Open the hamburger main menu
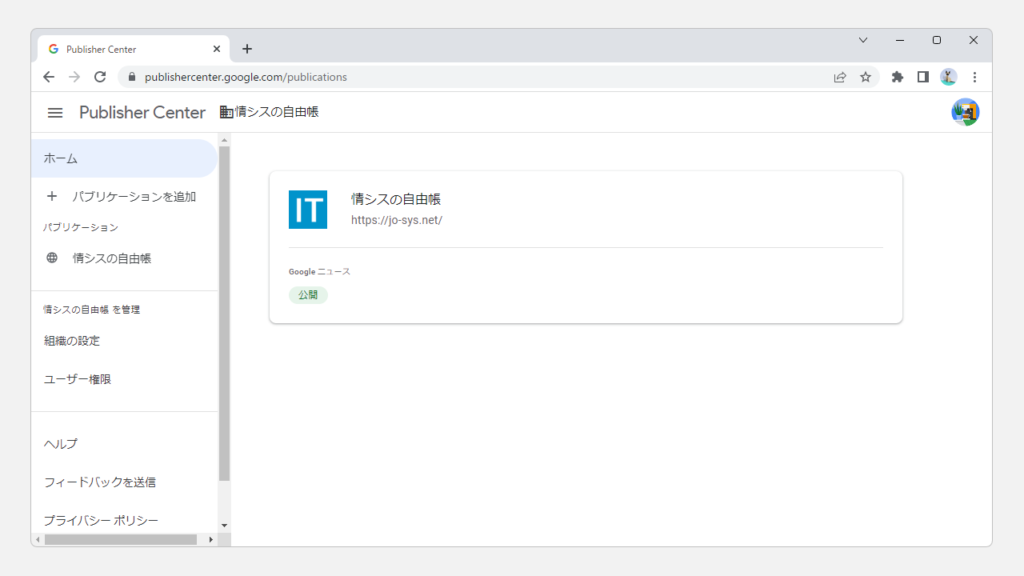 pyautogui.click(x=55, y=113)
